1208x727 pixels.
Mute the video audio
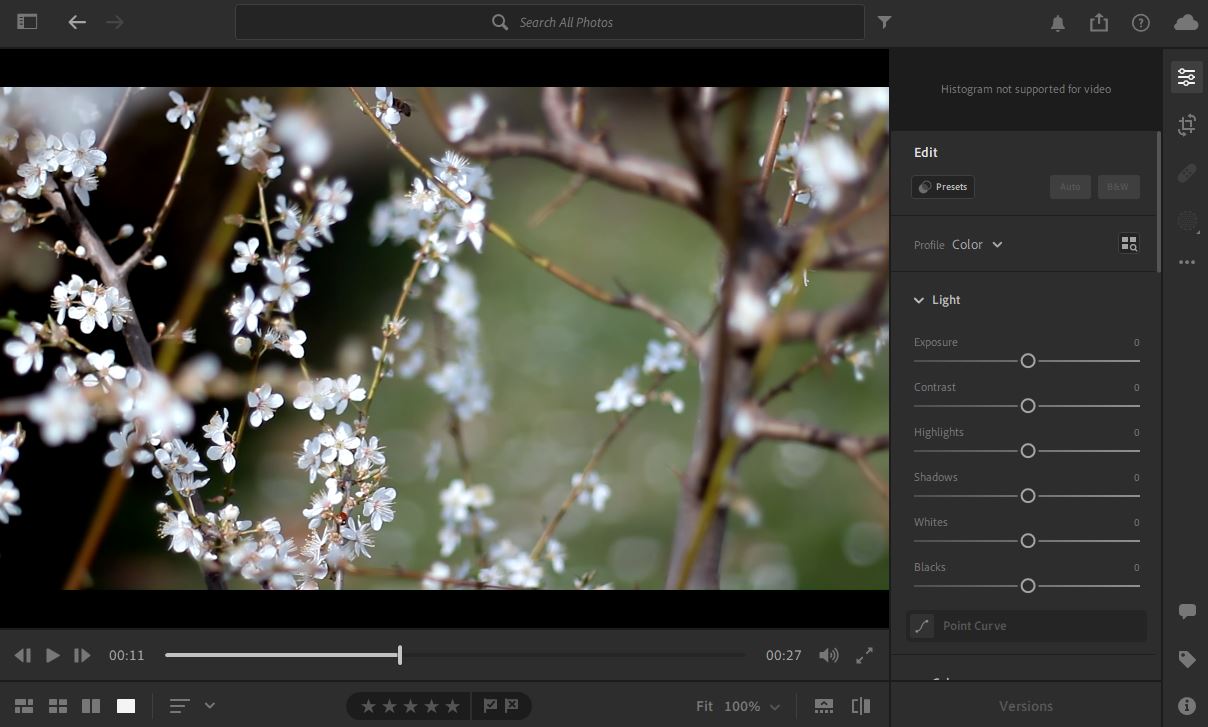[828, 655]
